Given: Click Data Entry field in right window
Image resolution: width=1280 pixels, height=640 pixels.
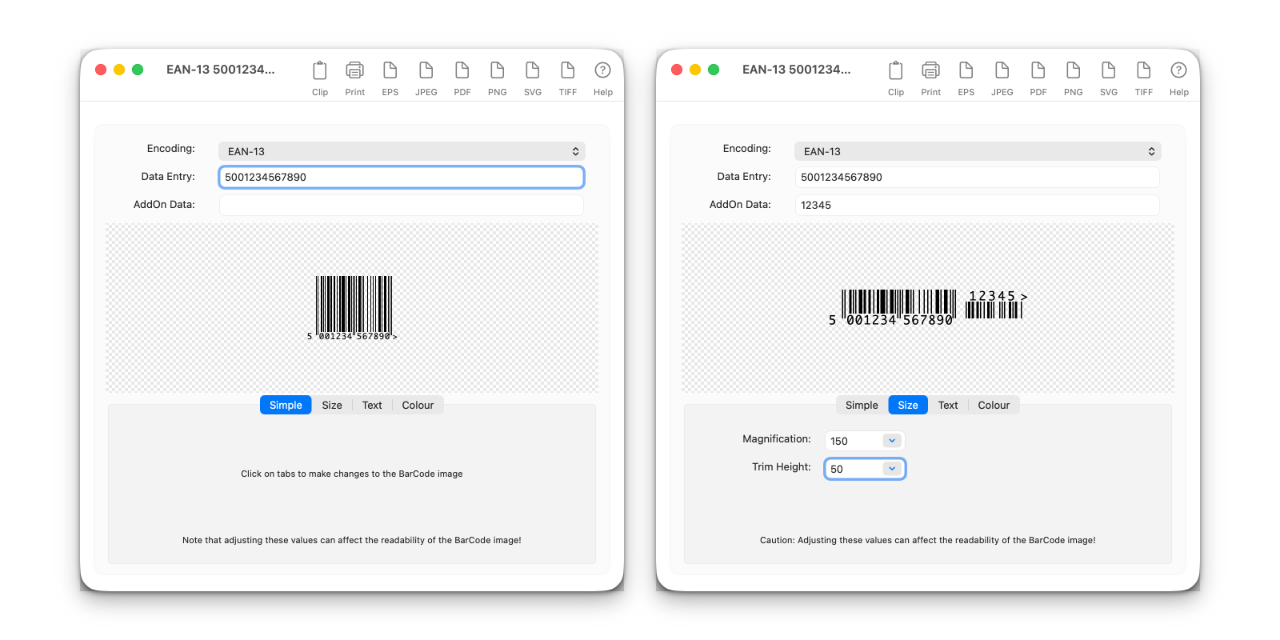Looking at the screenshot, I should click(x=977, y=177).
